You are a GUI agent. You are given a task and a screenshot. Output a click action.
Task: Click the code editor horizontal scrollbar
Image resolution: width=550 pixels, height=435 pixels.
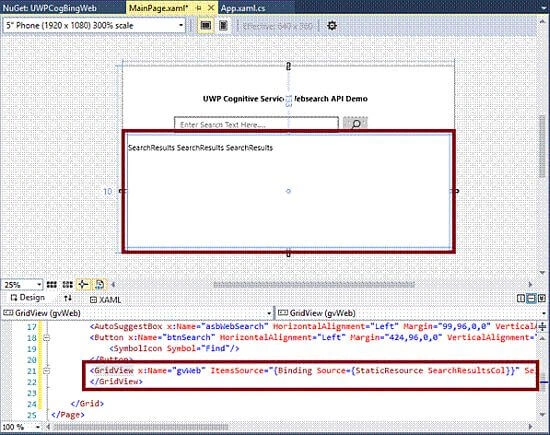(x=140, y=427)
